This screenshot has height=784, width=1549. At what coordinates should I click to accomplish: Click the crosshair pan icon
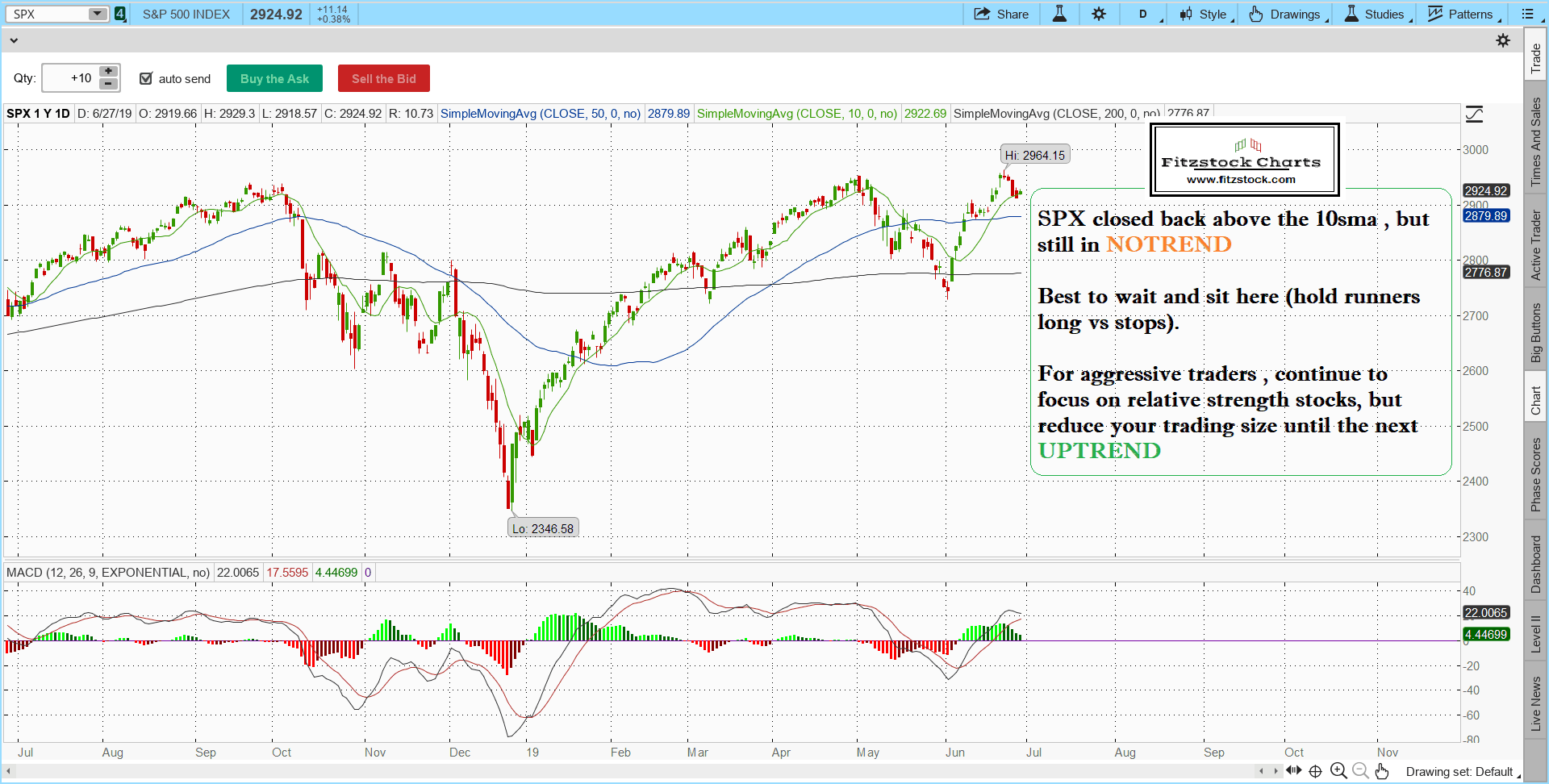coord(1315,771)
